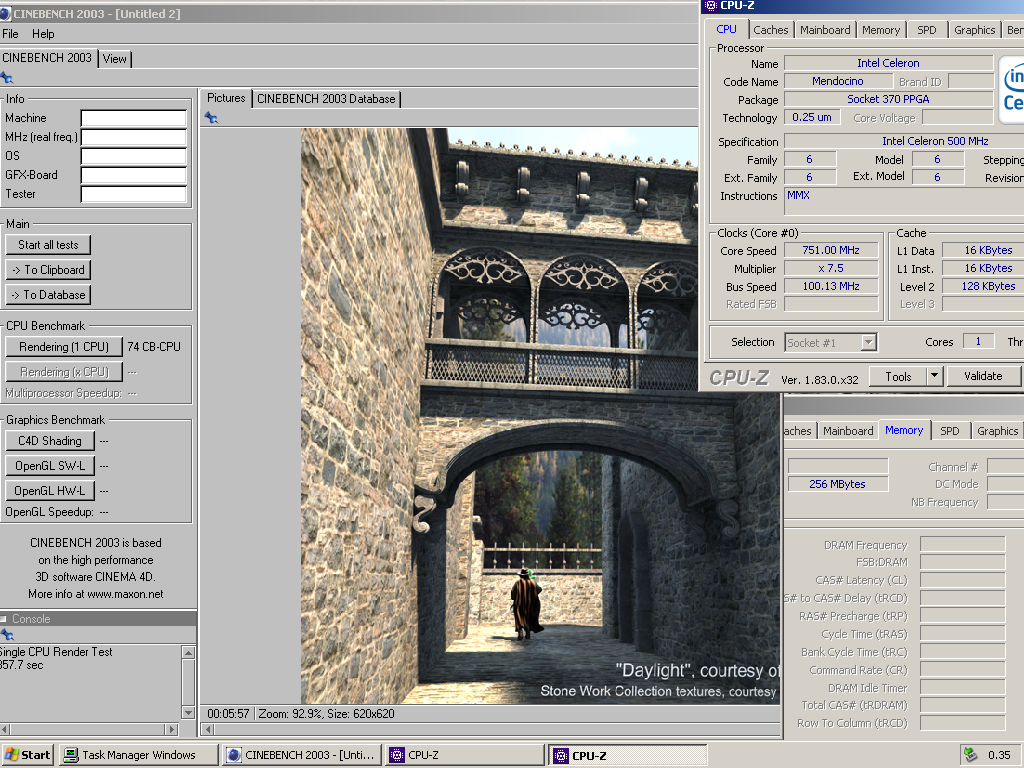The height and width of the screenshot is (768, 1024).
Task: Click the "x 7.5" Multiplier value
Action: point(831,268)
